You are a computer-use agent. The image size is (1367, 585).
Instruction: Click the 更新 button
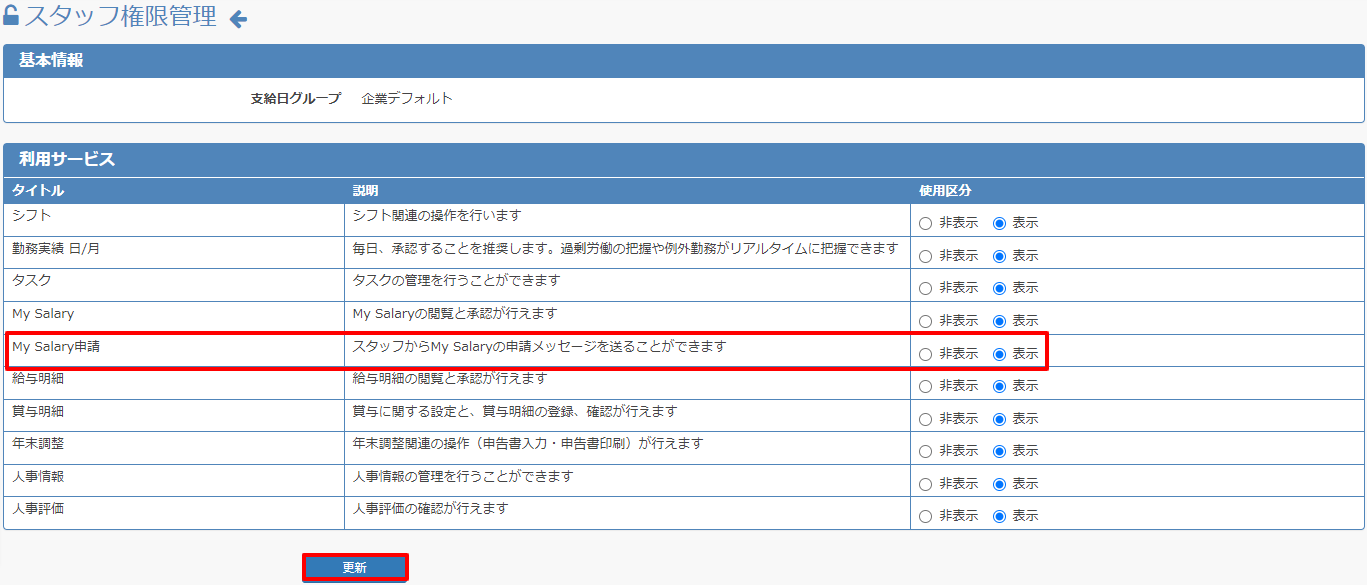point(355,567)
